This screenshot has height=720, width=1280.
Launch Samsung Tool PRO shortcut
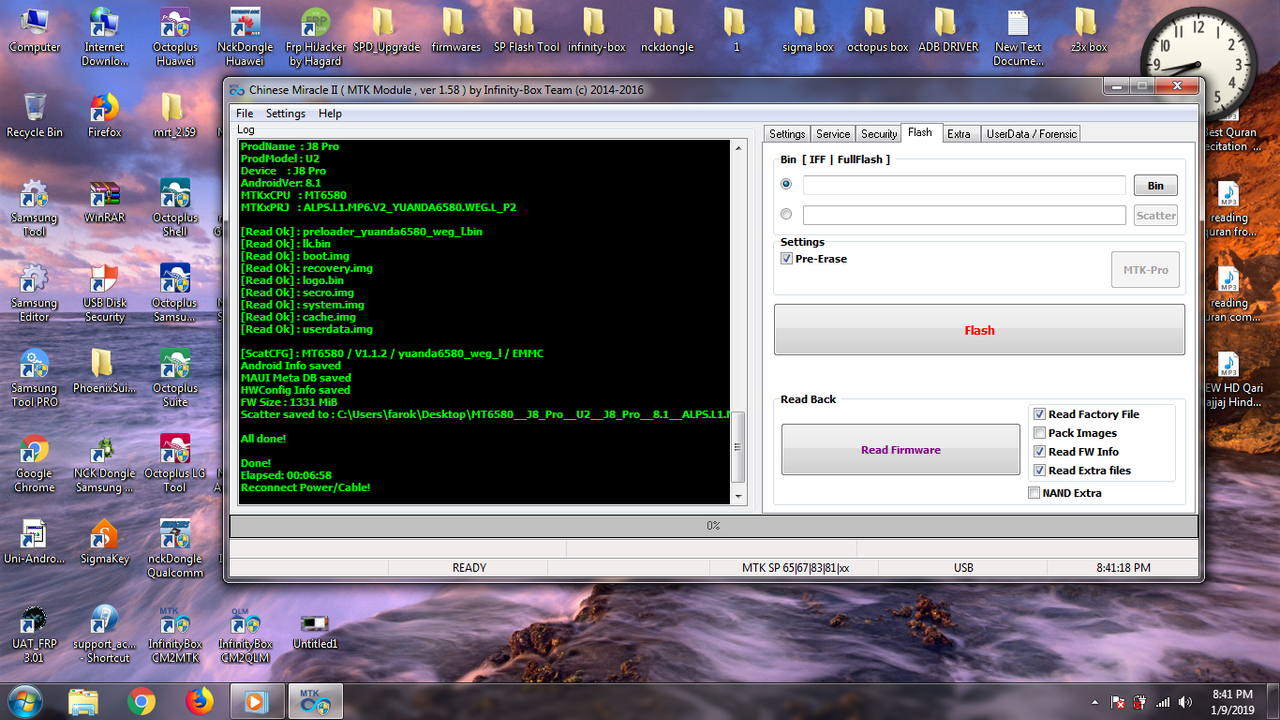click(34, 378)
